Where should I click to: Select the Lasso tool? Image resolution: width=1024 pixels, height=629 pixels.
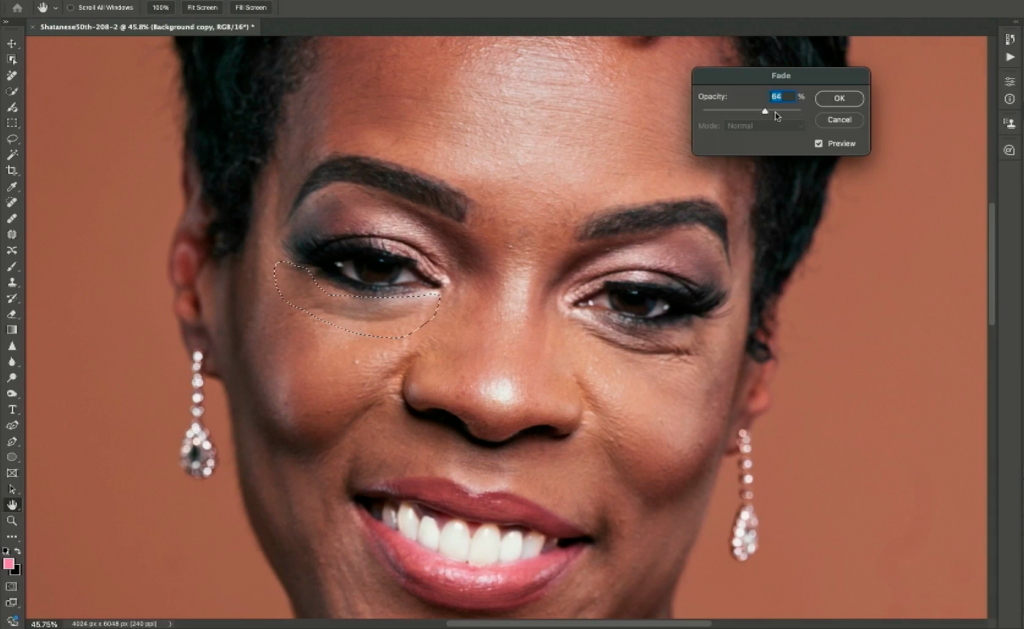12,139
